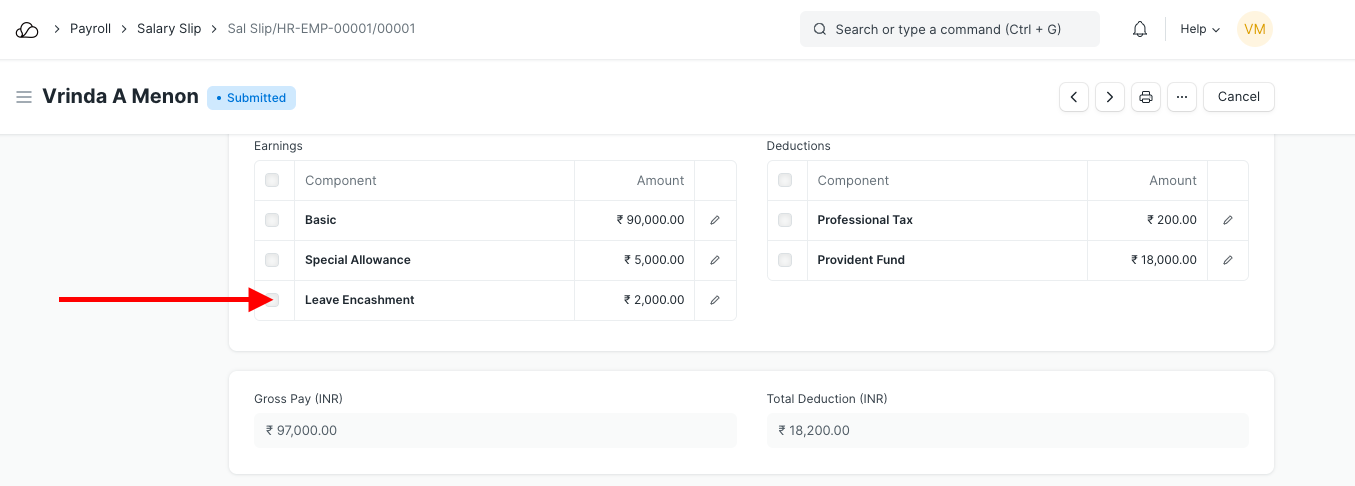Tick the Provident Fund checkbox

click(785, 260)
